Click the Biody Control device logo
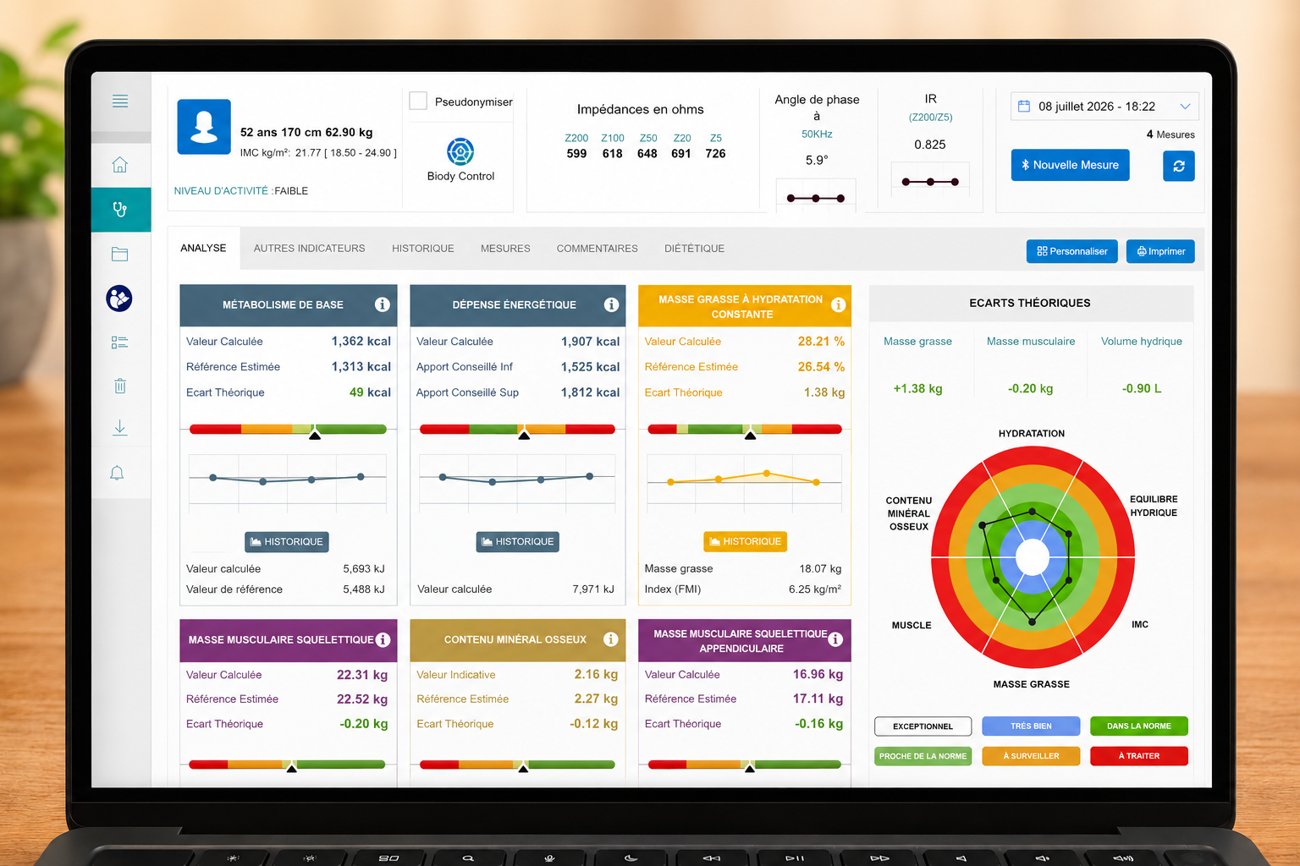1300x866 pixels. click(460, 152)
